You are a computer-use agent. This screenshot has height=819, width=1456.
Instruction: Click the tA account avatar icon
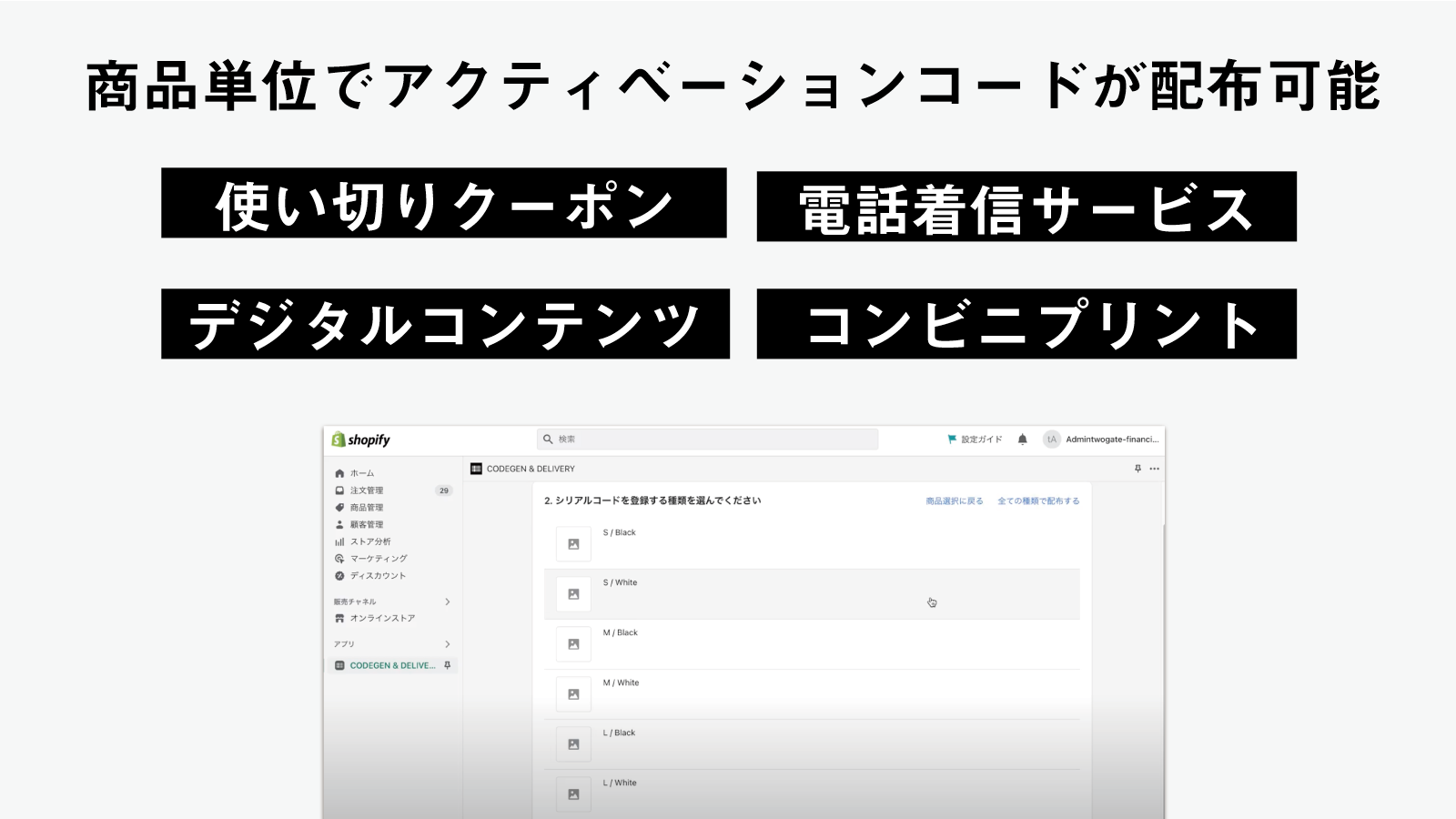coord(1054,439)
